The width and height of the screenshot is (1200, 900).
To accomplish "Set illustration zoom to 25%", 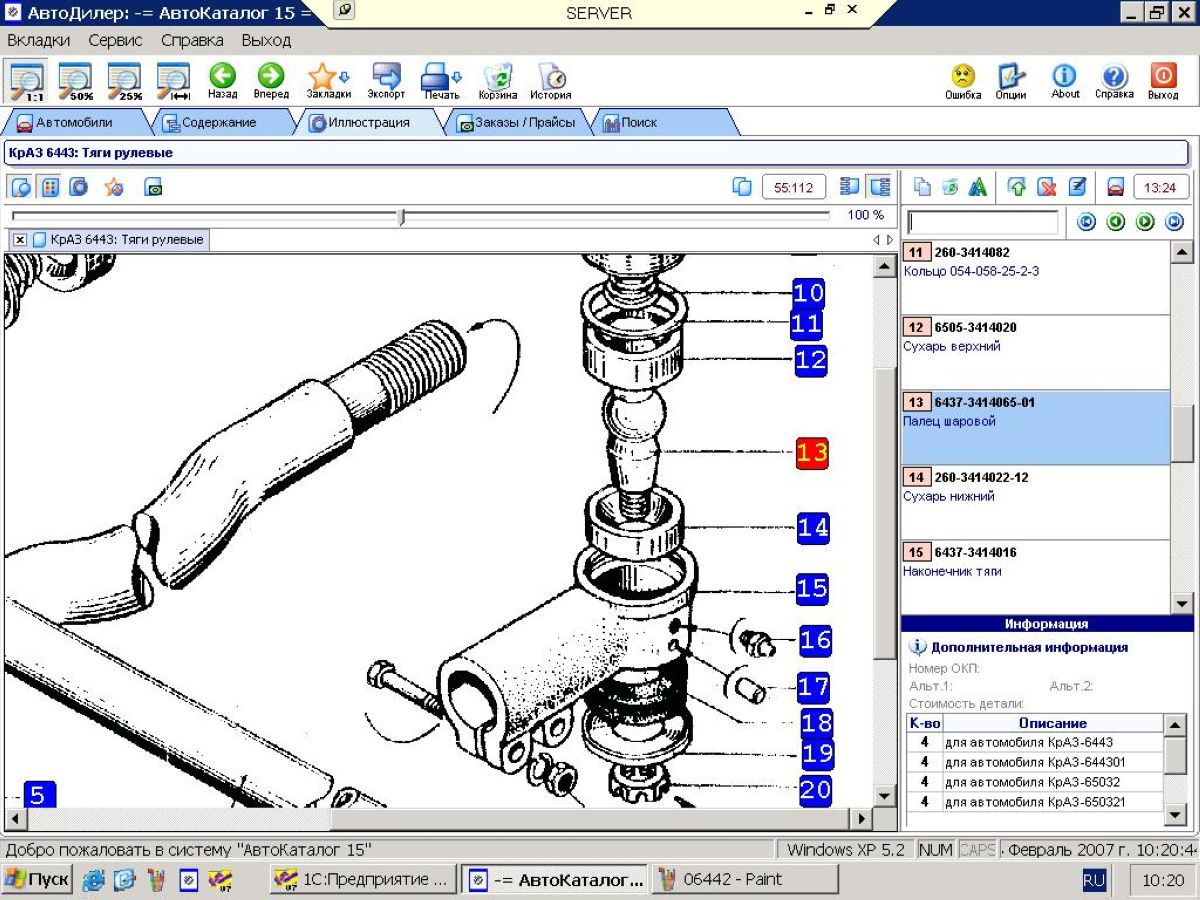I will coord(125,82).
